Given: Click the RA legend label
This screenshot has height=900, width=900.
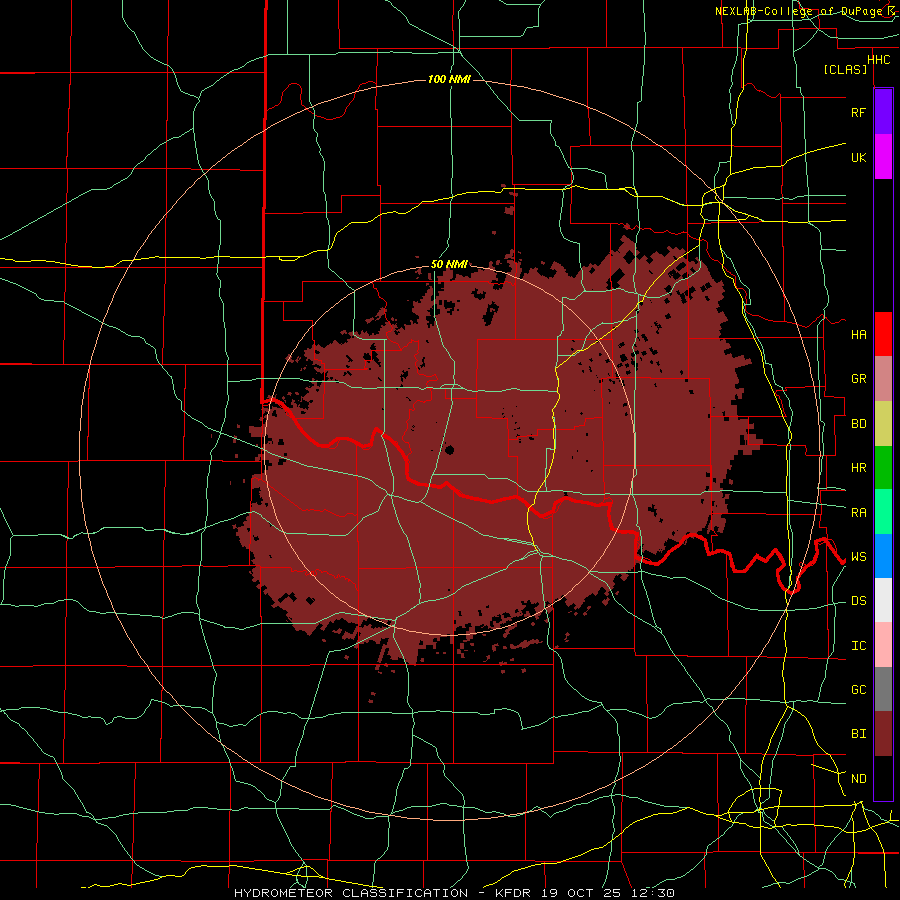Looking at the screenshot, I should (858, 513).
